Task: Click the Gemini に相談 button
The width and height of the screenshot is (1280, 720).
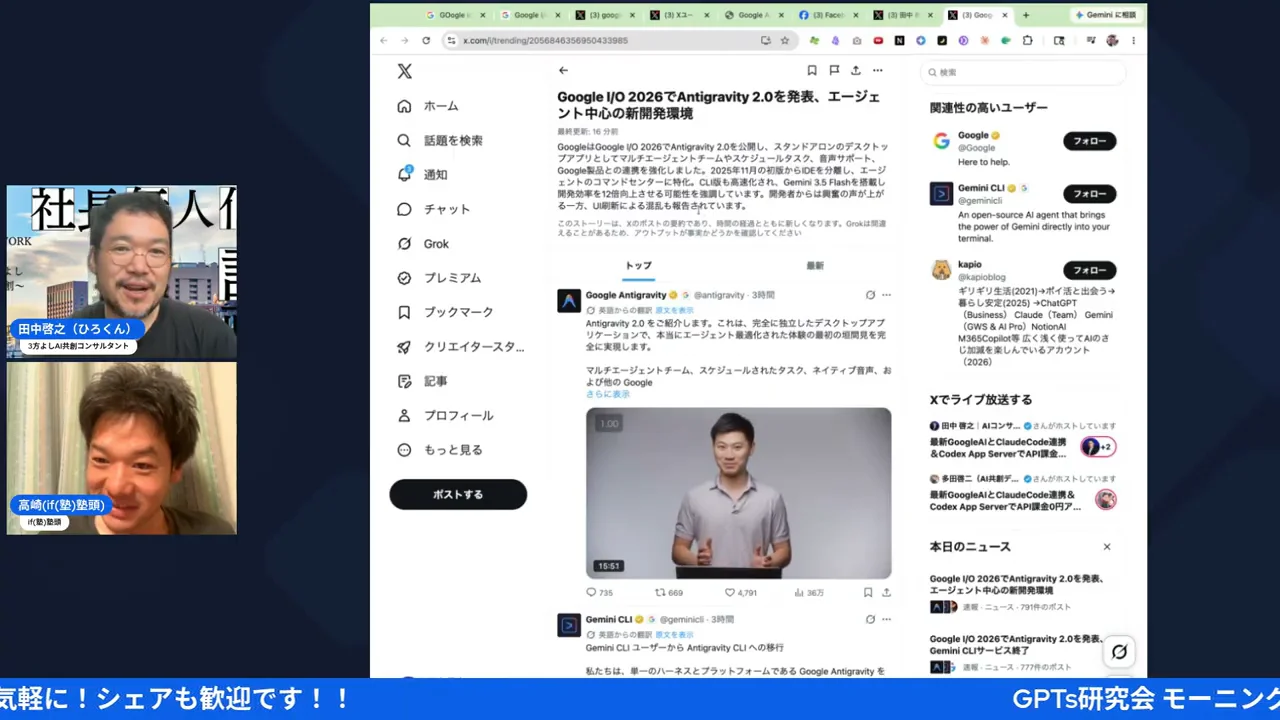Action: click(1105, 15)
